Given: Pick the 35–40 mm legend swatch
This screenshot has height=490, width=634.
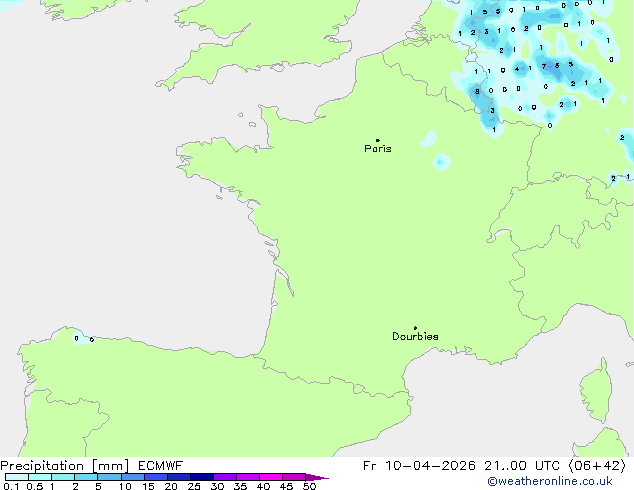Looking at the screenshot, I should (248, 477).
